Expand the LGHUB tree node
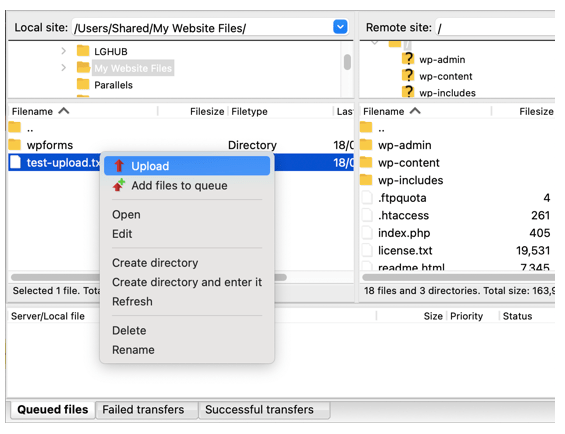This screenshot has height=434, width=565. click(x=63, y=51)
